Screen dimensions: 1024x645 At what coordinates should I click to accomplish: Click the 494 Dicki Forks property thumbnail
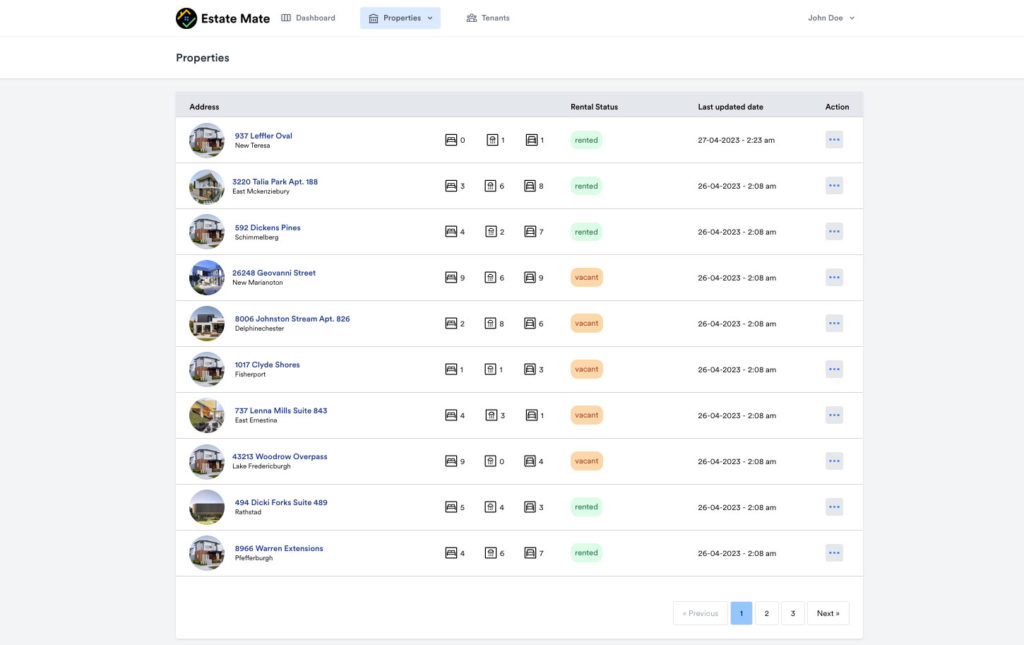(207, 507)
